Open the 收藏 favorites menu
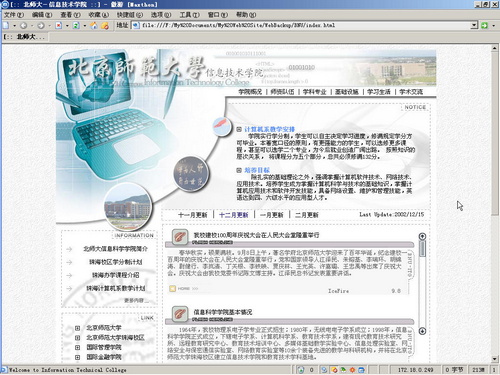The width and height of the screenshot is (500, 375). (99, 15)
